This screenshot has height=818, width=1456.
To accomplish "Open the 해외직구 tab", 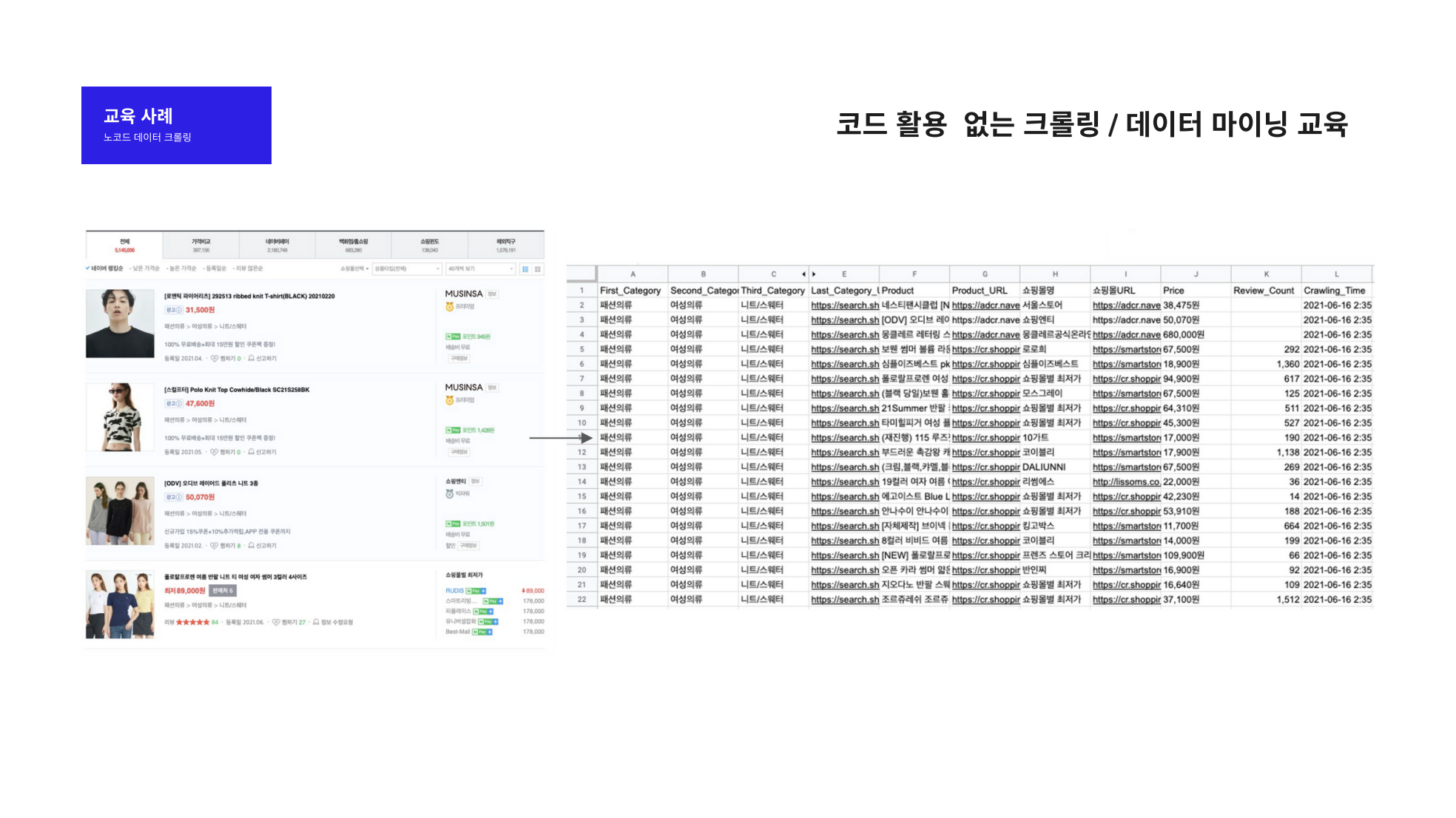I will [x=506, y=246].
